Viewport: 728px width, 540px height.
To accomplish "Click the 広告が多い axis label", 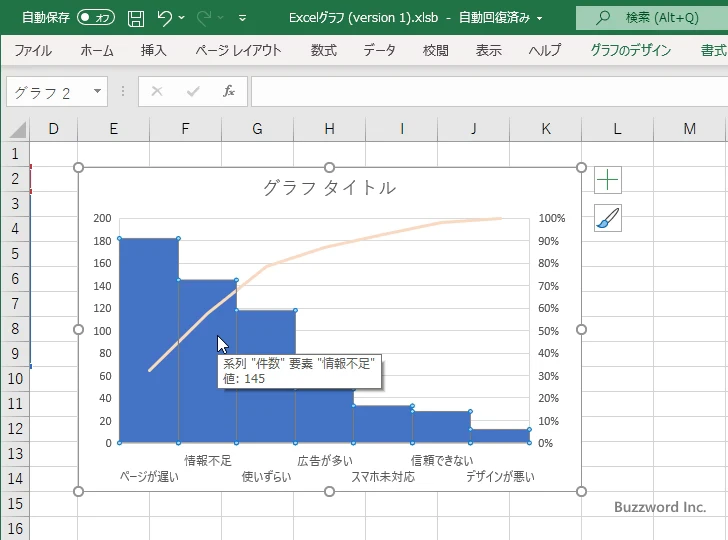I will pos(325,461).
